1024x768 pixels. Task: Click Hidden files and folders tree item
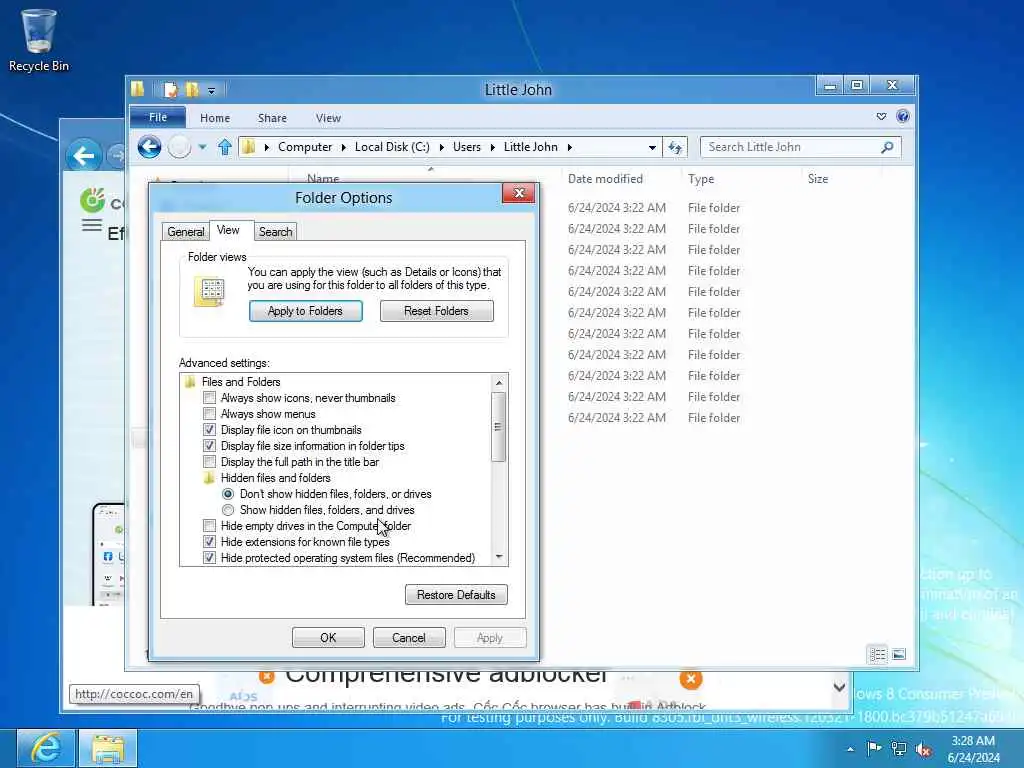275,478
